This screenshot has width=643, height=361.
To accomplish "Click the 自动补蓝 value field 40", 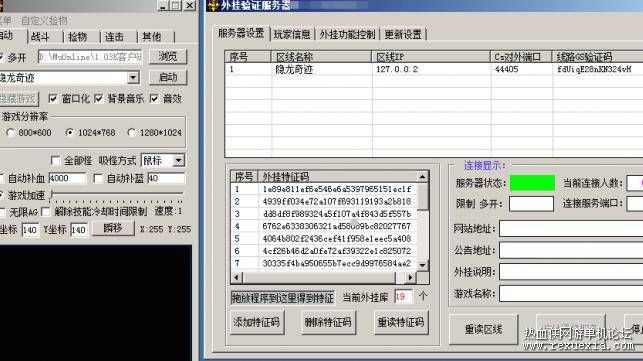I will 166,178.
